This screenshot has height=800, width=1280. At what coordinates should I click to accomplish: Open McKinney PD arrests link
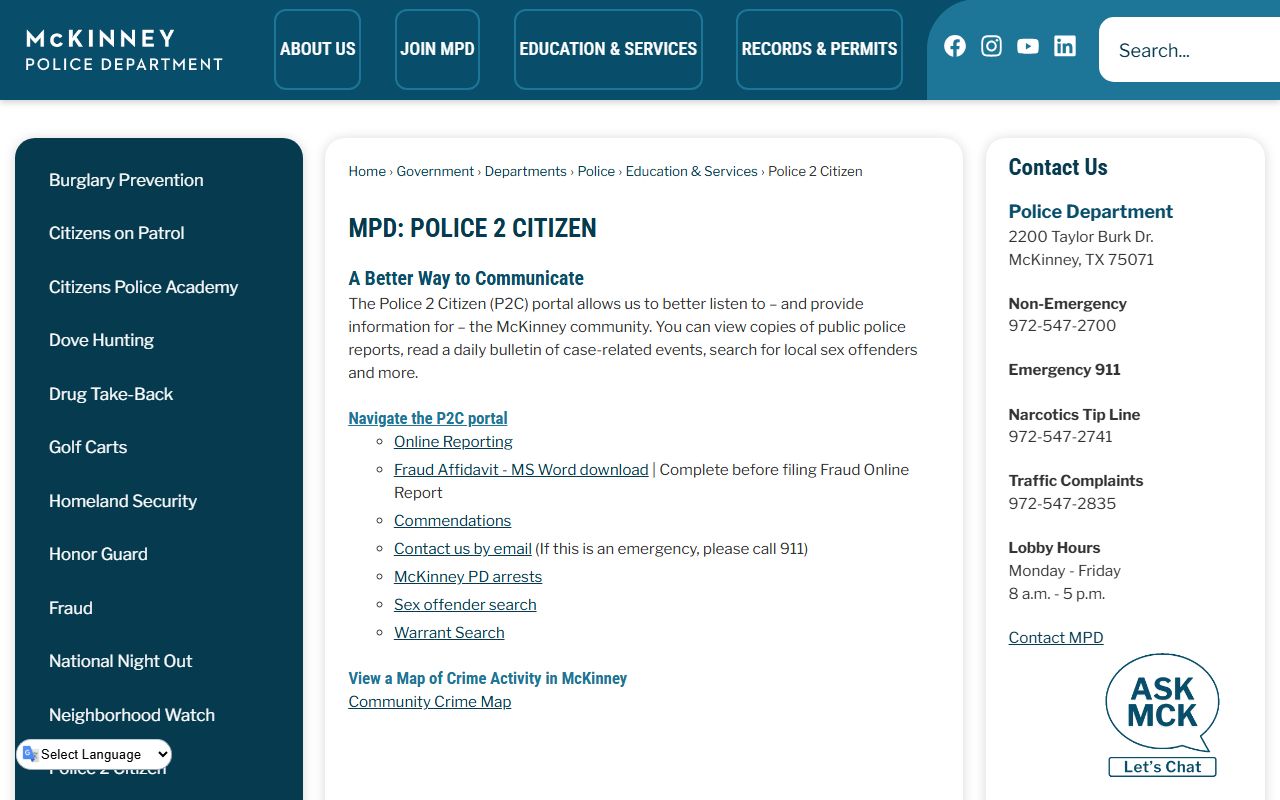coord(468,576)
